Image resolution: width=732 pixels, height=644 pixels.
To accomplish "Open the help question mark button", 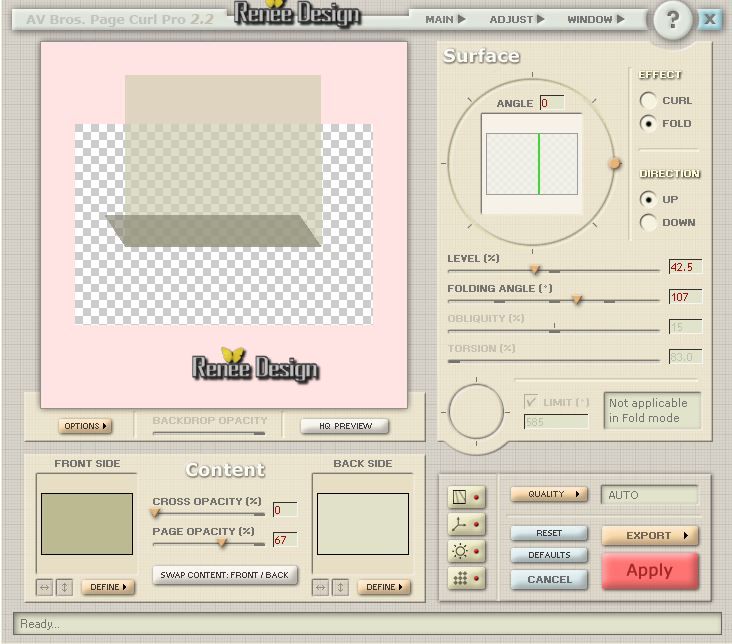I will click(672, 20).
